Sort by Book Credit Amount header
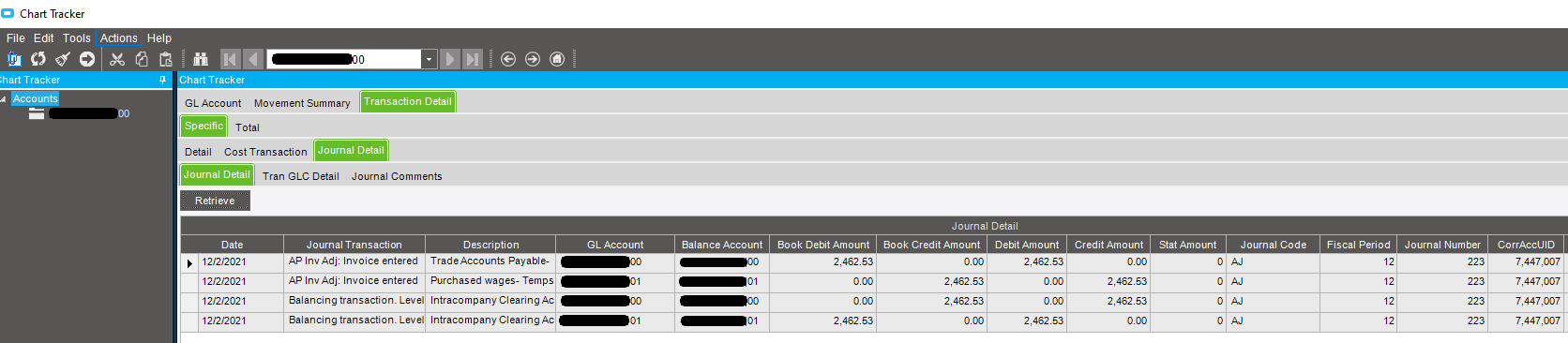1568x343 pixels. pyautogui.click(x=932, y=245)
